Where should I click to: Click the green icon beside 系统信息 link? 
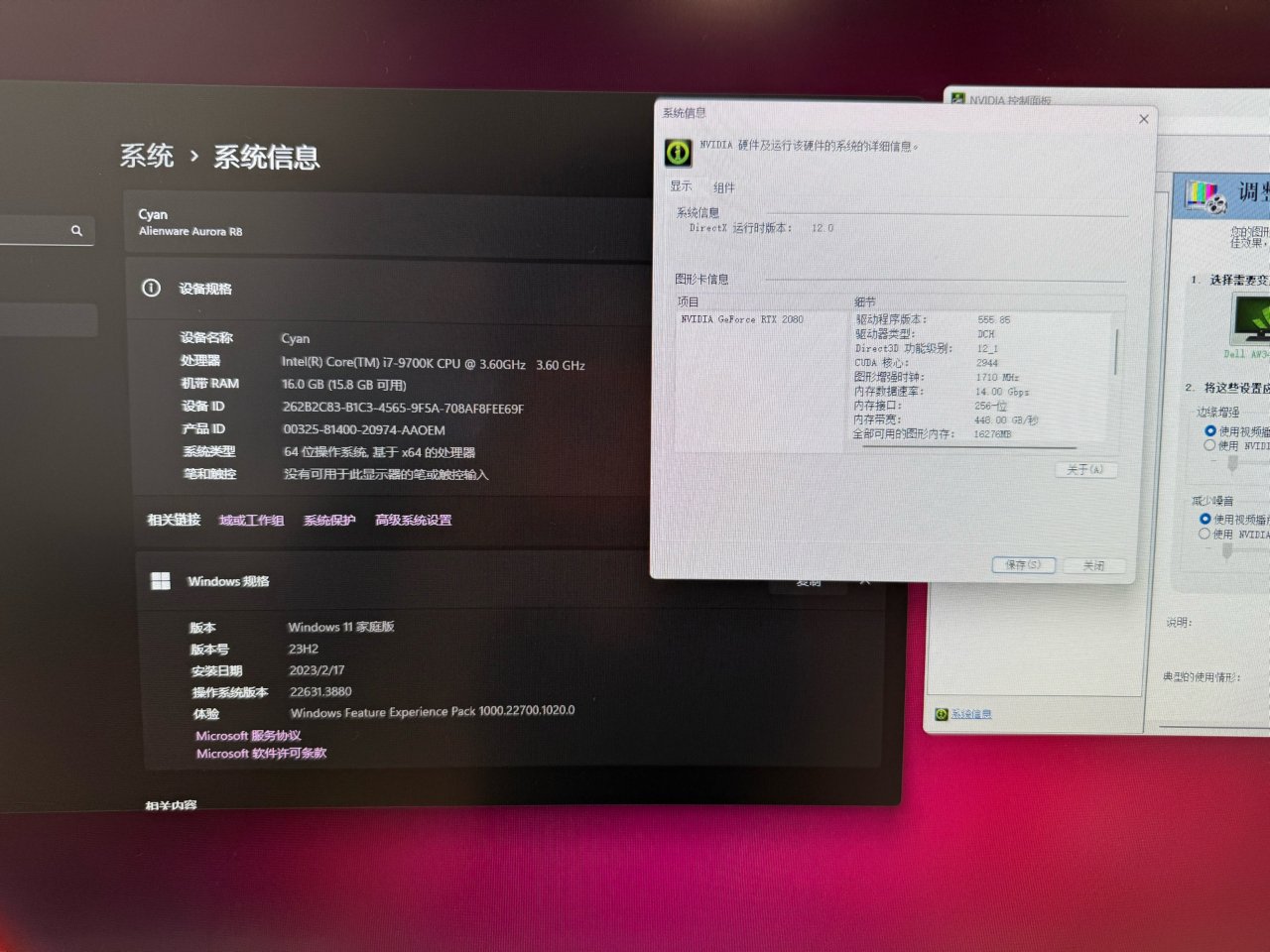(942, 714)
